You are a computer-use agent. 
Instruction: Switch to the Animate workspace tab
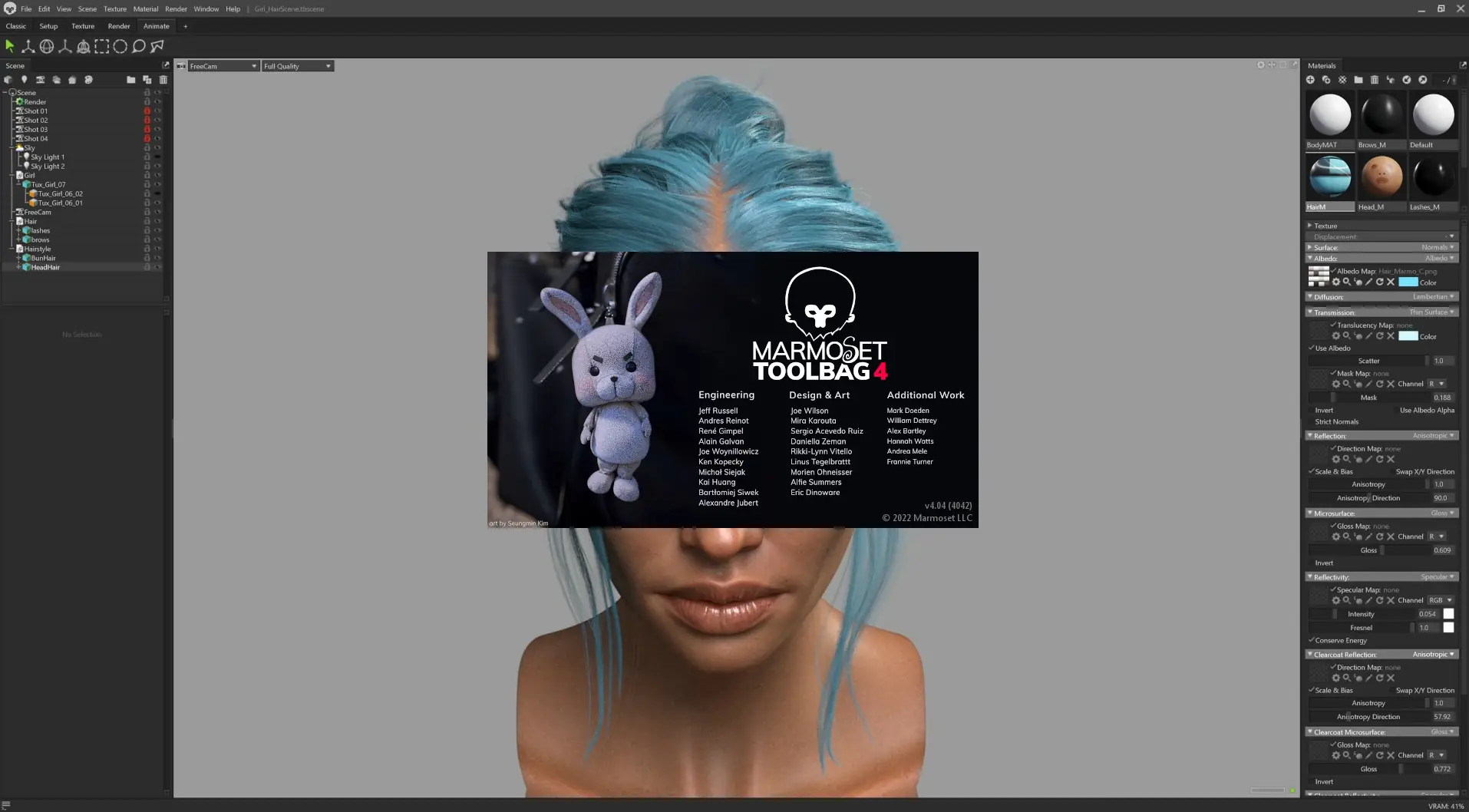(157, 25)
